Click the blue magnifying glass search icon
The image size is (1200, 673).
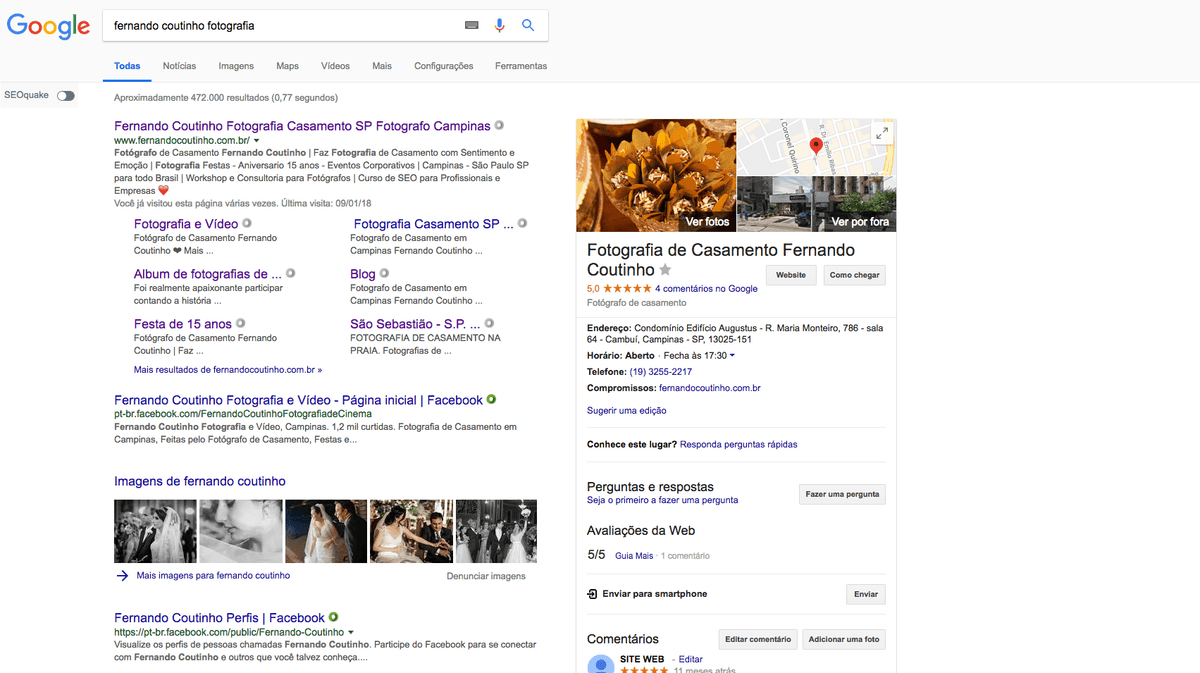coord(528,26)
